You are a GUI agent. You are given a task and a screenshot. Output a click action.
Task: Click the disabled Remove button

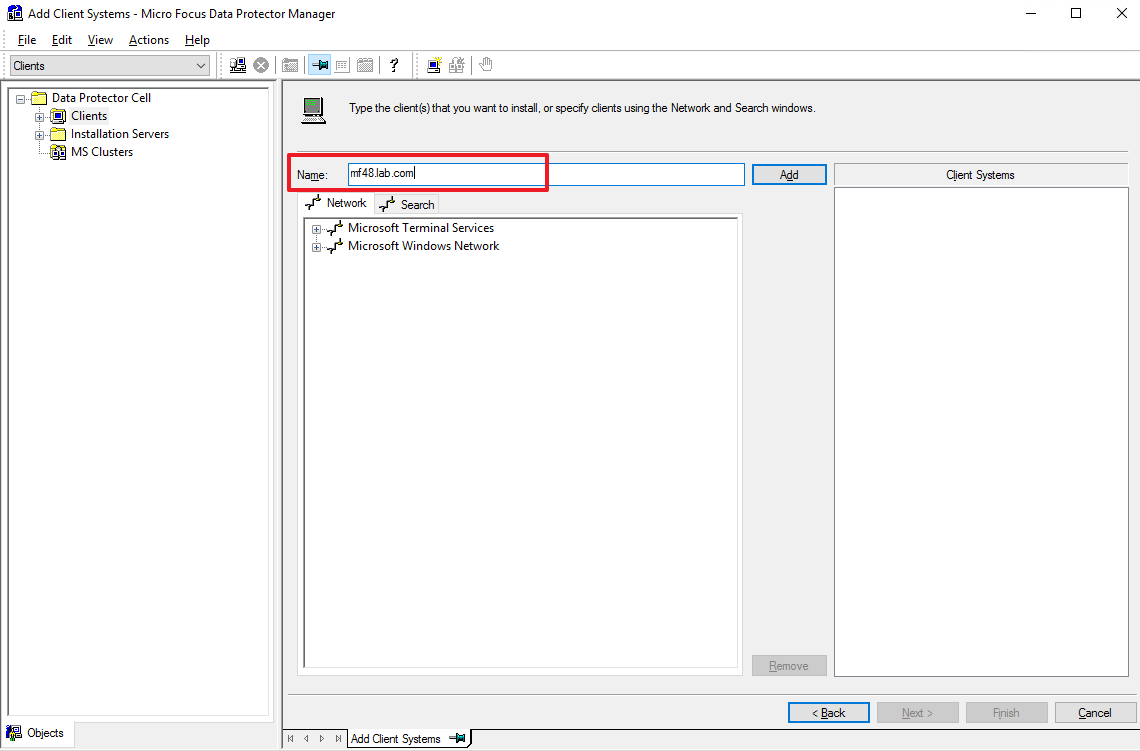click(x=789, y=665)
